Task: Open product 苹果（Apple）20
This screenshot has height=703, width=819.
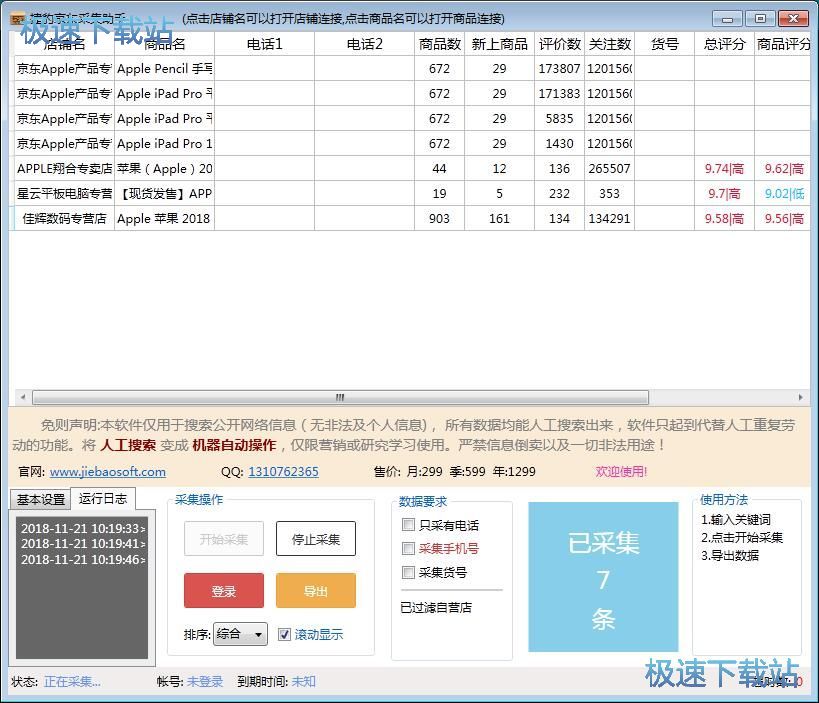Action: tap(165, 169)
